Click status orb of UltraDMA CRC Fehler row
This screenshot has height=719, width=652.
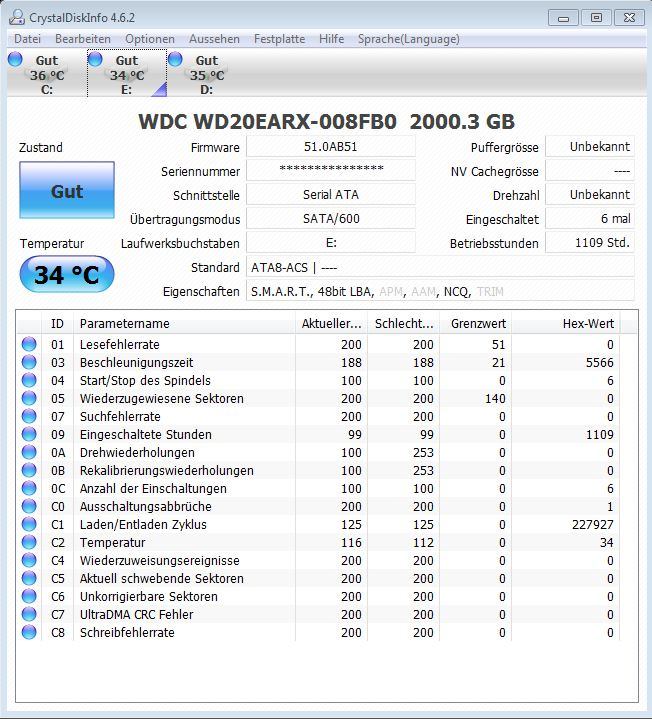click(29, 614)
